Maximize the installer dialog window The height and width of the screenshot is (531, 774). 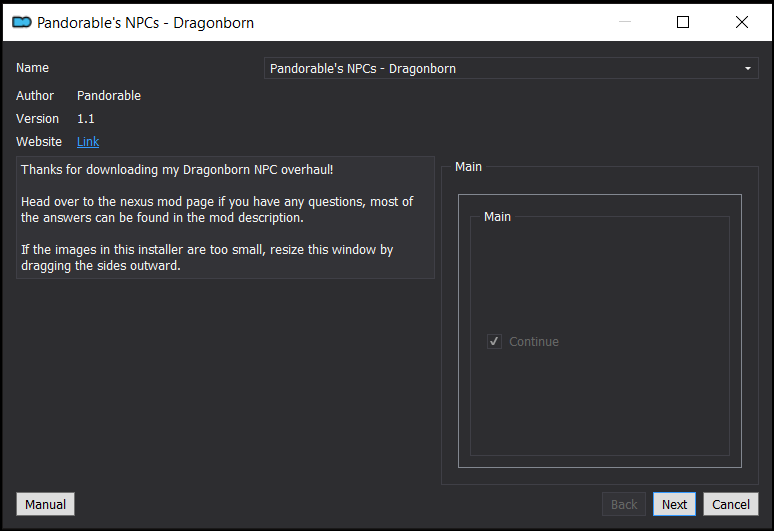(x=683, y=22)
